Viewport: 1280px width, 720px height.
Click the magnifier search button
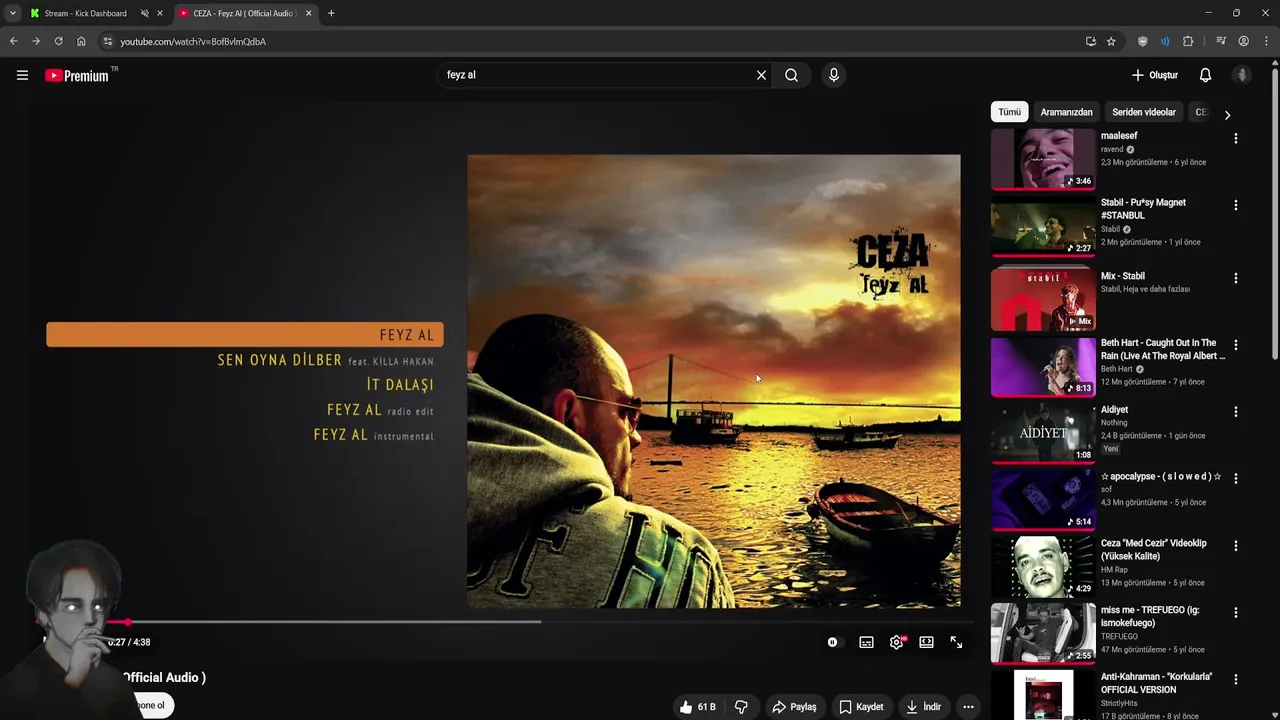point(791,75)
